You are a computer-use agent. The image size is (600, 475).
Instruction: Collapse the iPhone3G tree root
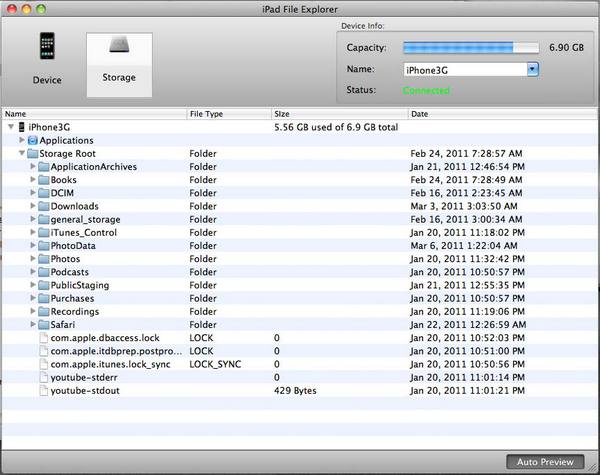11,127
